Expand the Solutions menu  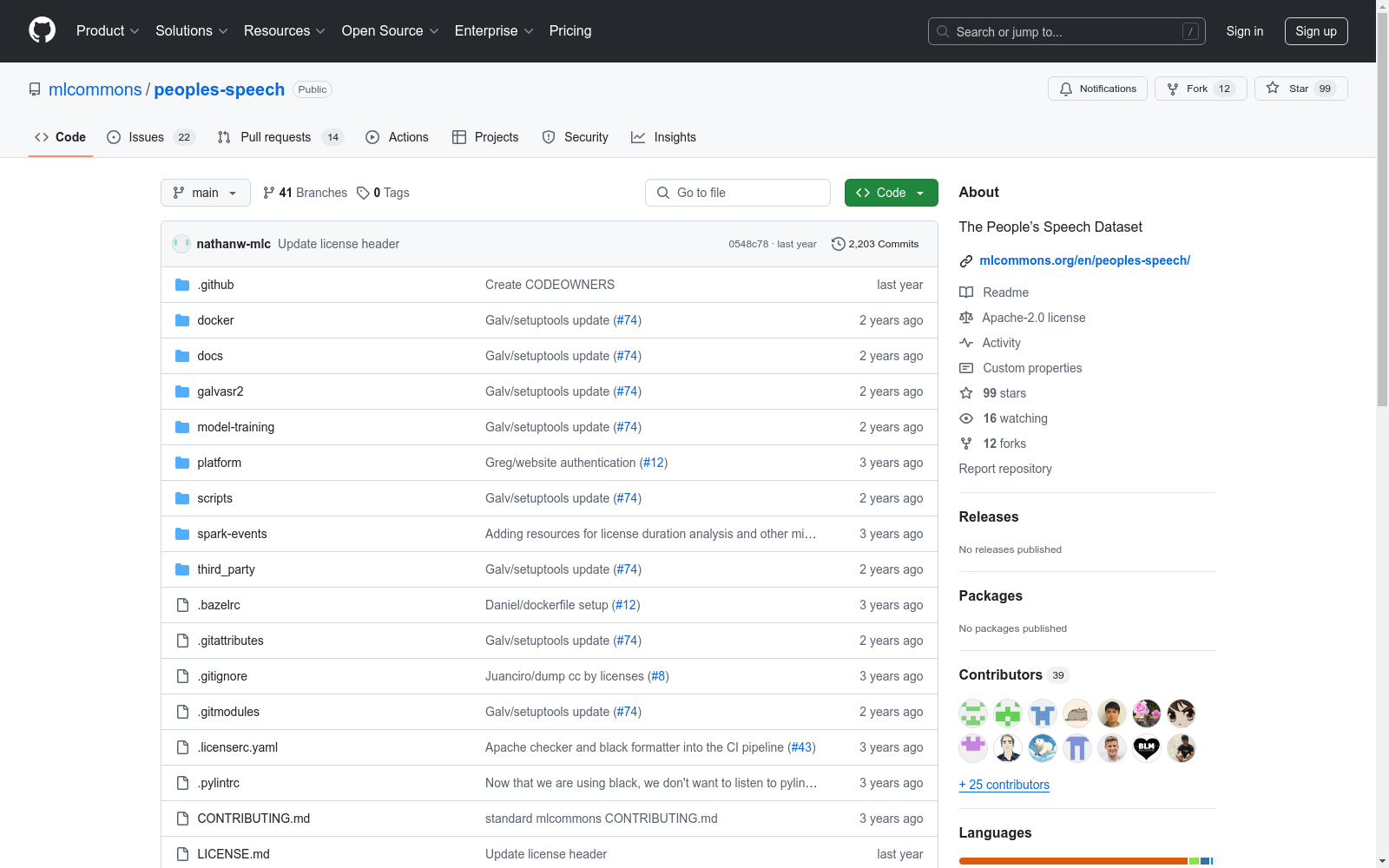click(192, 30)
